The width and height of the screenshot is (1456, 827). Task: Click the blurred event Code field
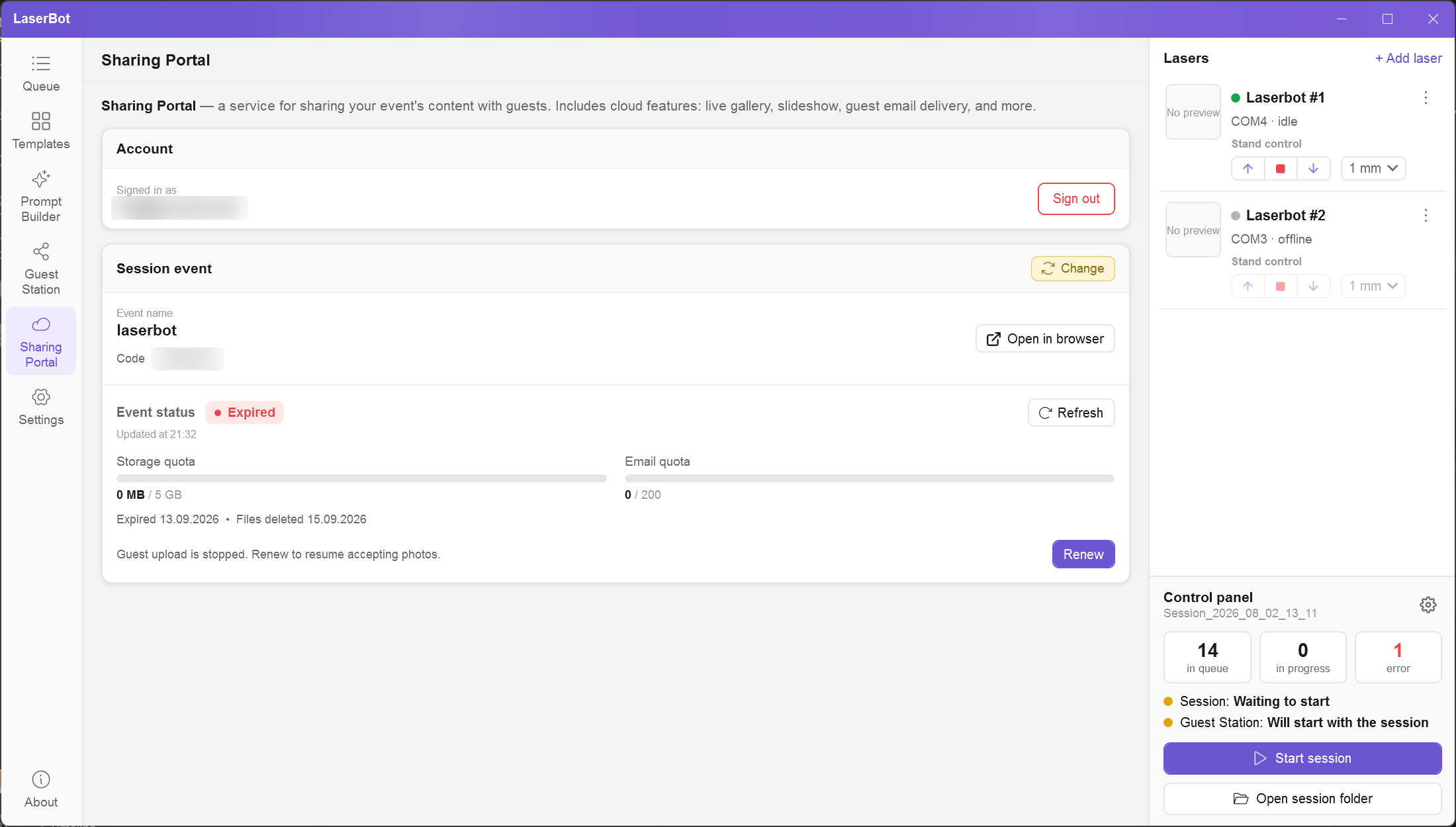(187, 359)
